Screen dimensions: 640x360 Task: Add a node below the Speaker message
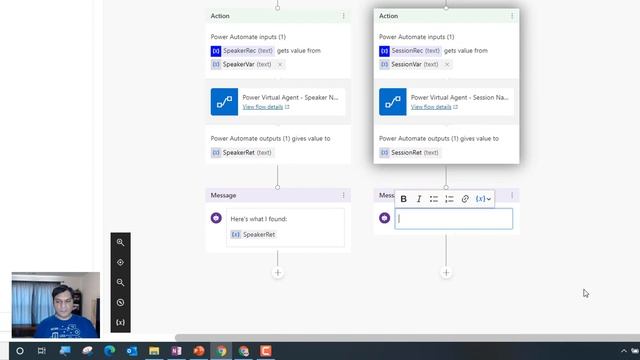tap(278, 273)
